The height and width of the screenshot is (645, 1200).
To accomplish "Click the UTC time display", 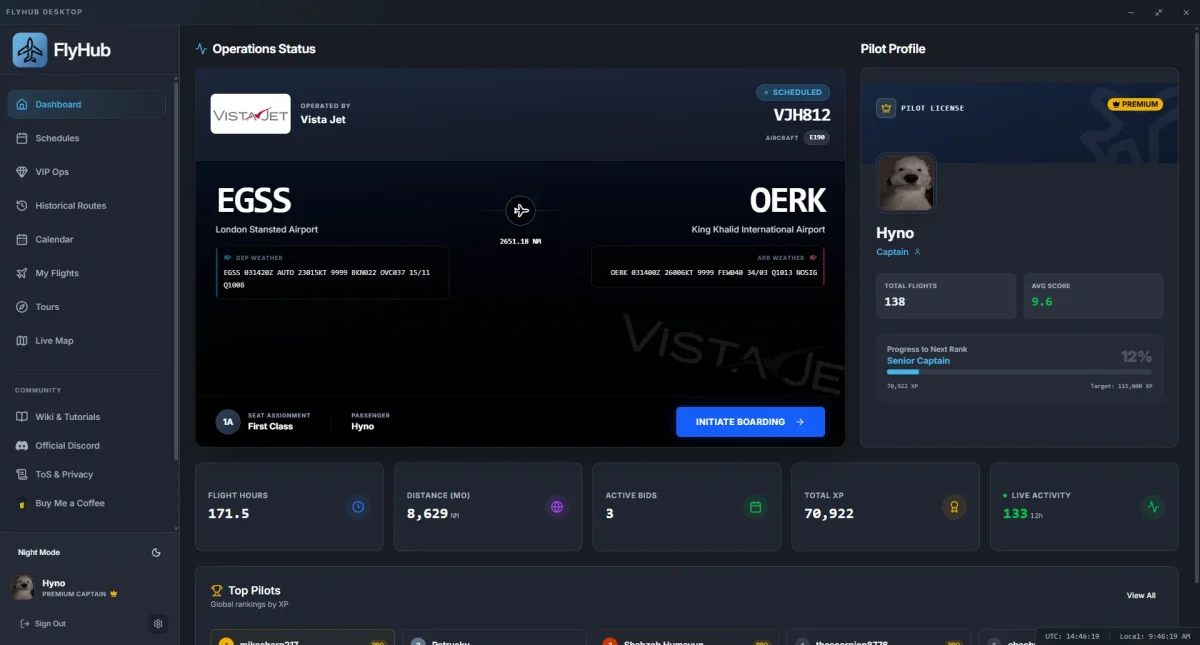I will 1073,636.
